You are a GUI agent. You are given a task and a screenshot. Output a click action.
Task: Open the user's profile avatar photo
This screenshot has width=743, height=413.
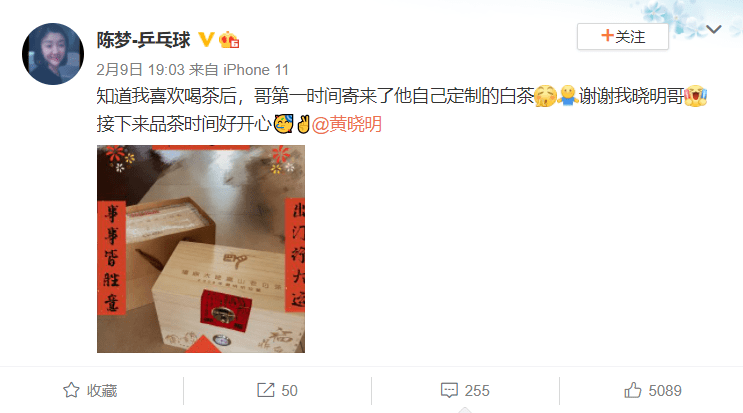[x=53, y=54]
